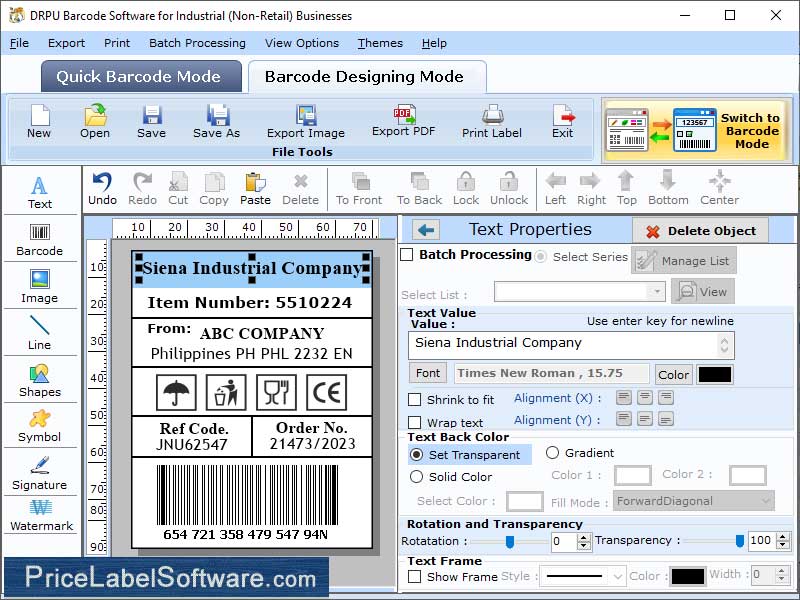Click the Save icon in File Tools
The height and width of the screenshot is (600, 800).
(152, 115)
